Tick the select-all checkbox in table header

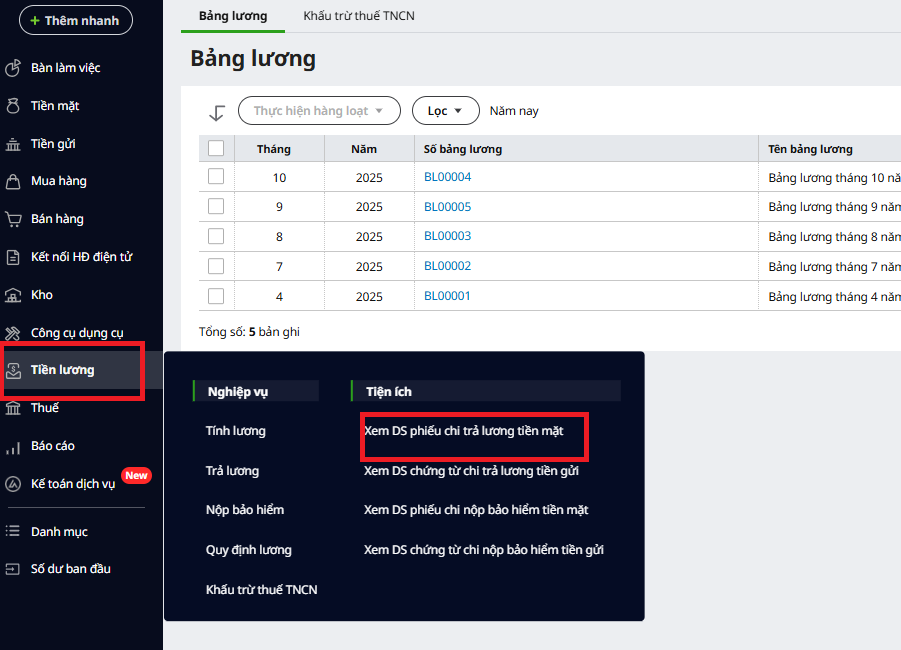click(216, 149)
